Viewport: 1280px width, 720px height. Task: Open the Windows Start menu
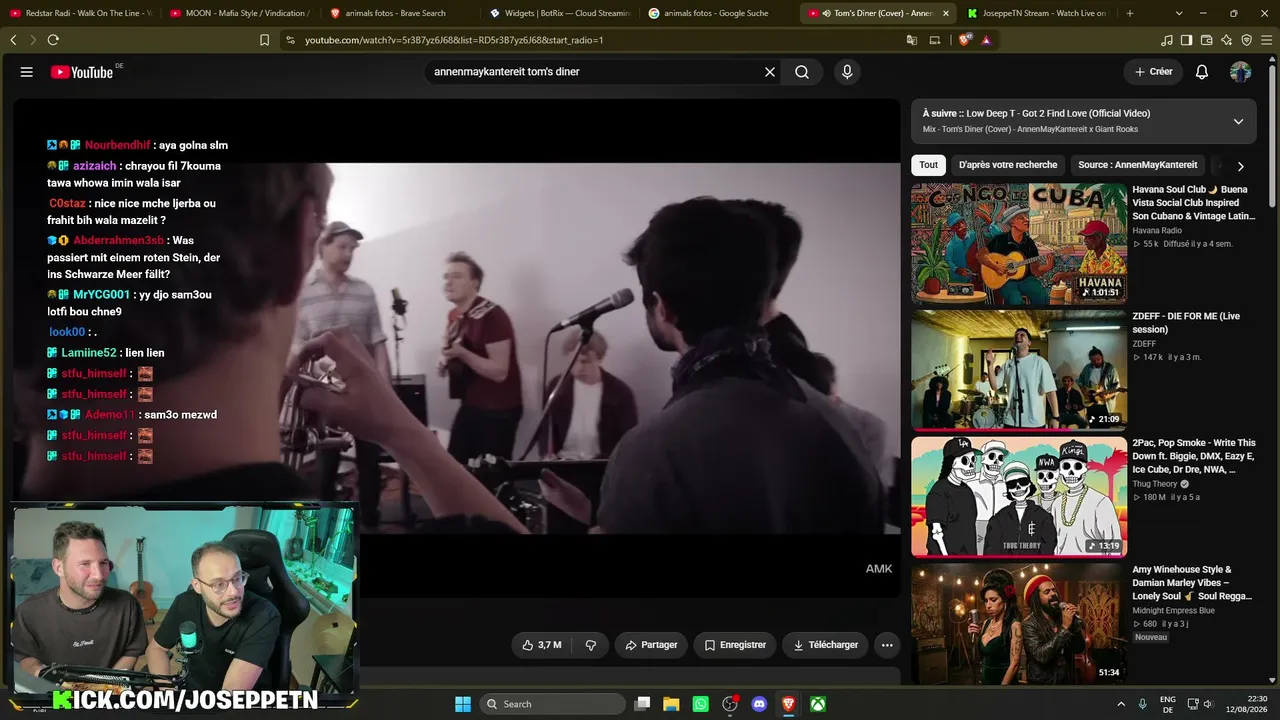[463, 704]
